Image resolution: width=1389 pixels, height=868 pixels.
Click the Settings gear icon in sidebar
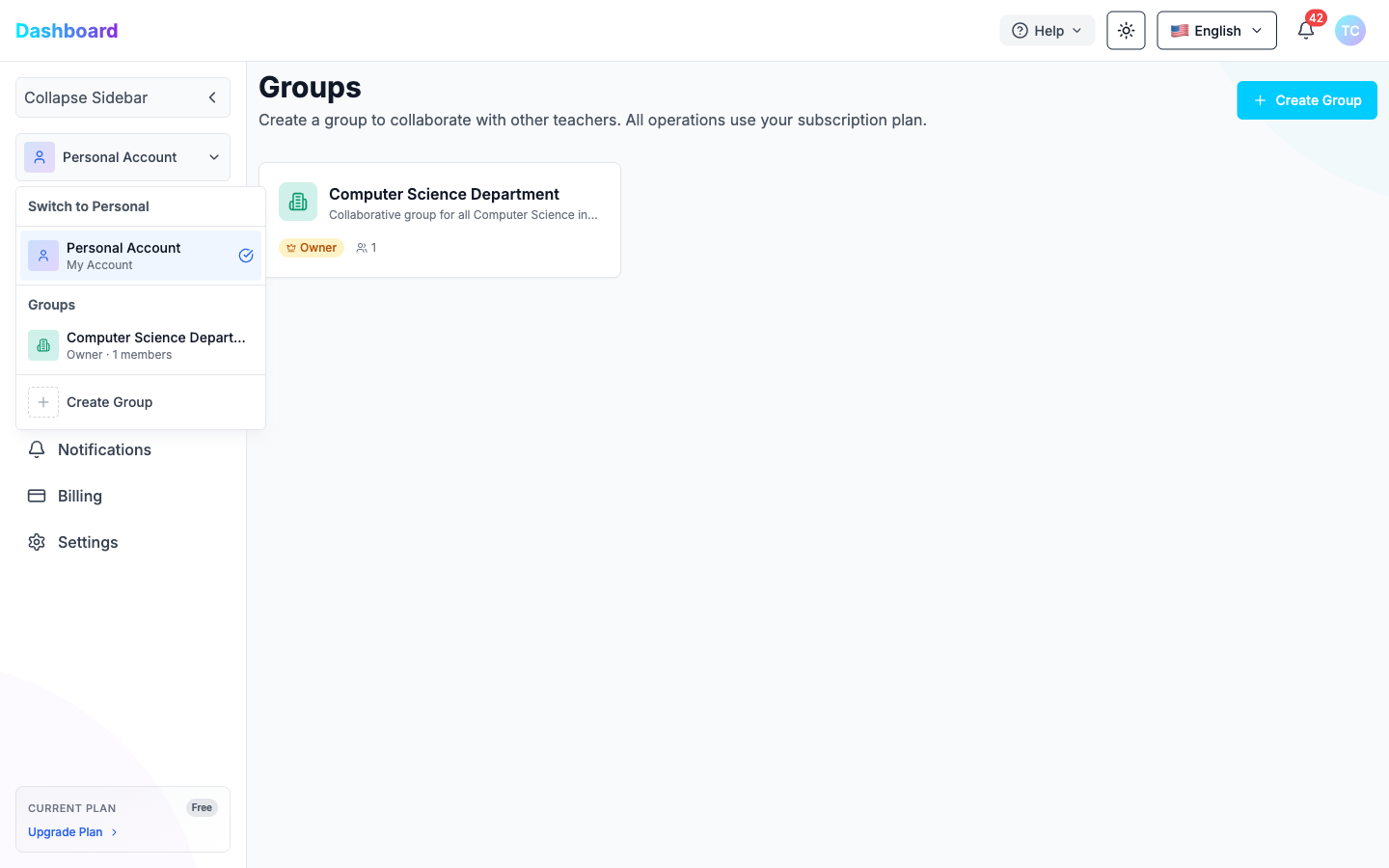point(37,542)
